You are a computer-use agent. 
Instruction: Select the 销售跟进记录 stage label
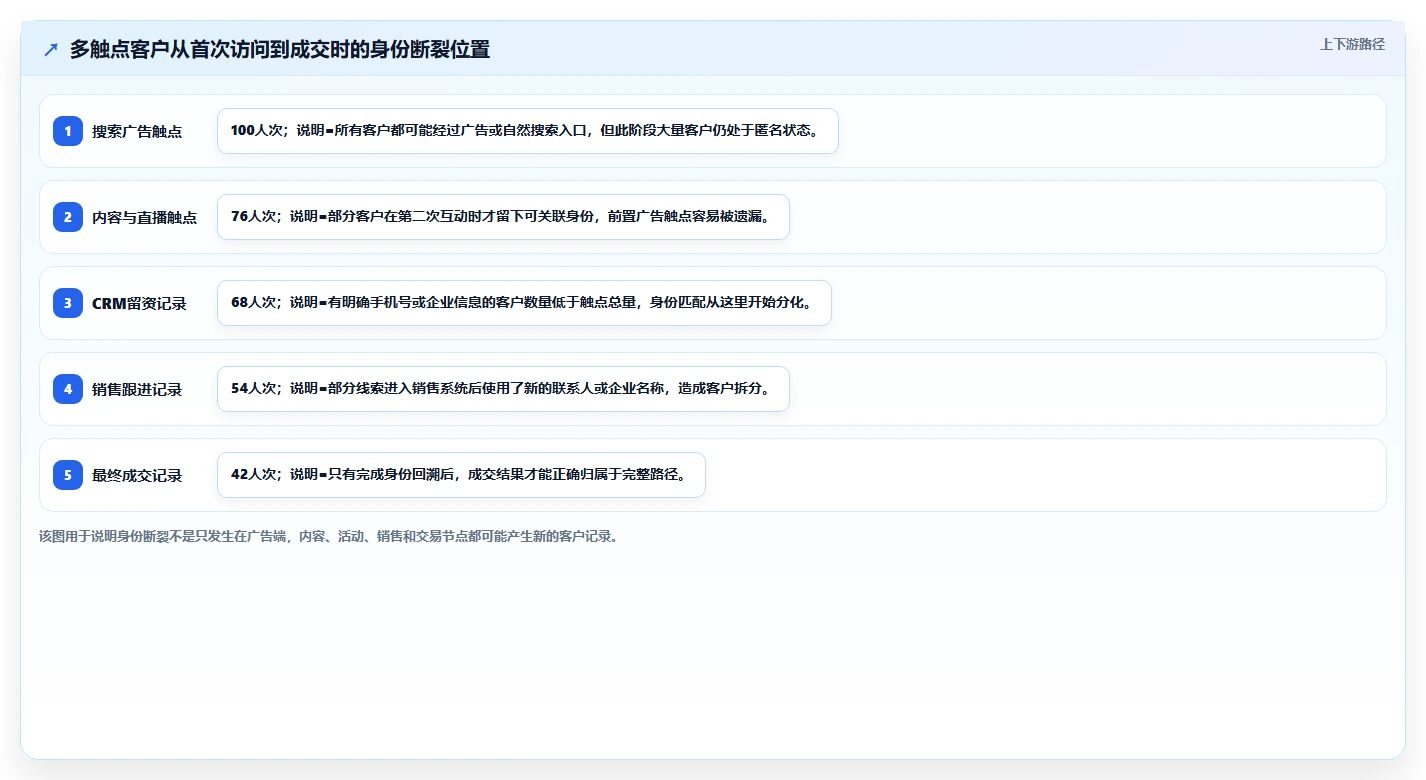click(137, 389)
